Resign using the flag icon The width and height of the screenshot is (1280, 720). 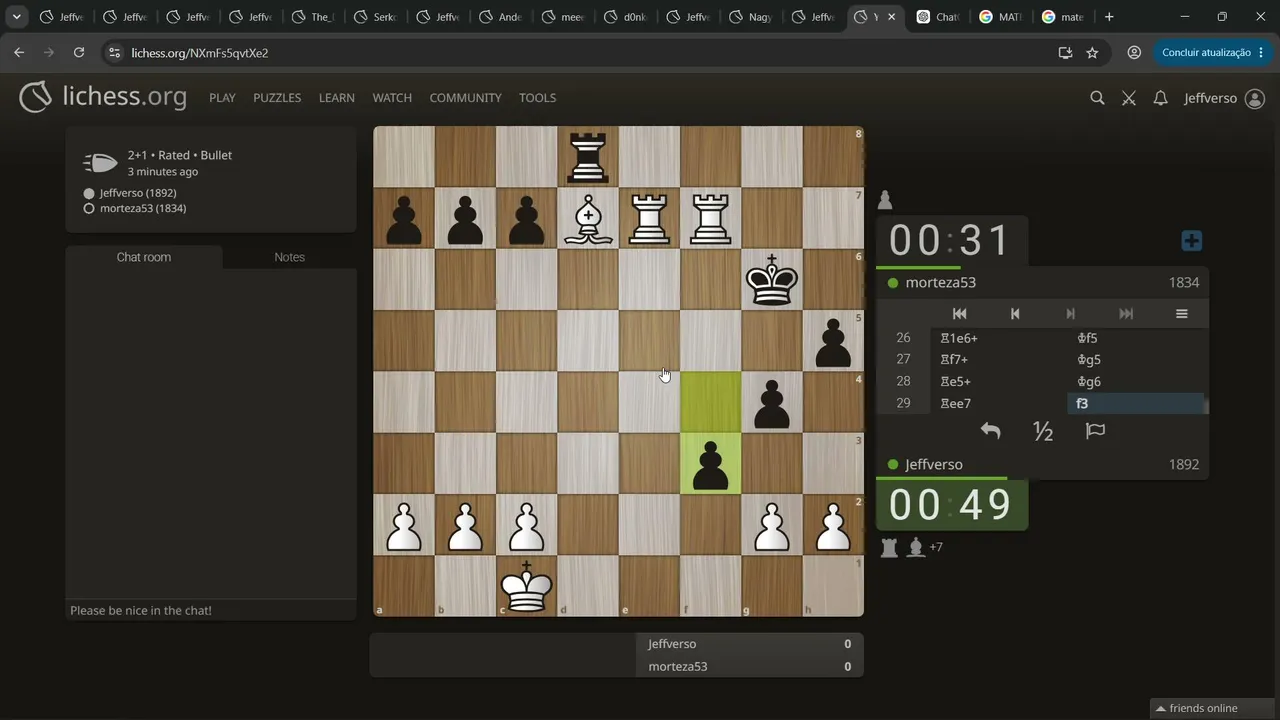point(1096,431)
